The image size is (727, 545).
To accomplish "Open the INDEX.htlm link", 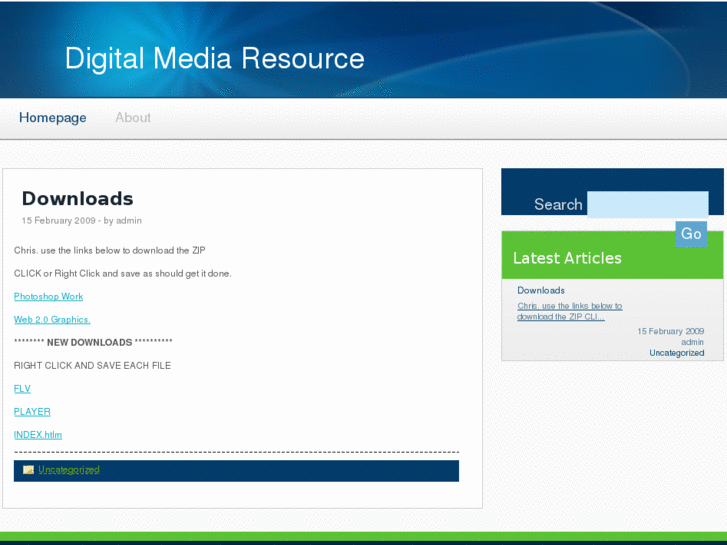I will pos(38,435).
